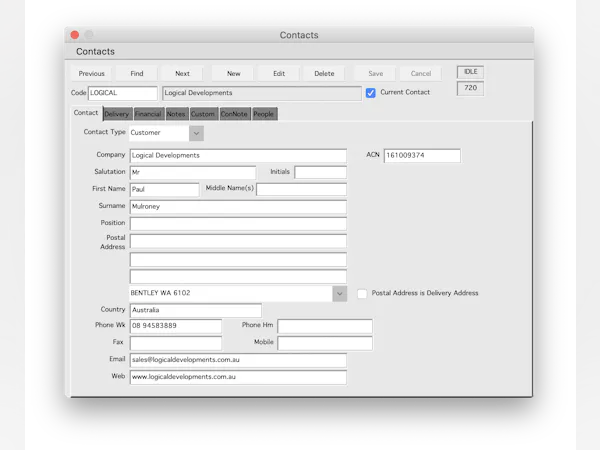Screen dimensions: 600x450
Task: Click the contact name field beside Code
Action: 262,93
